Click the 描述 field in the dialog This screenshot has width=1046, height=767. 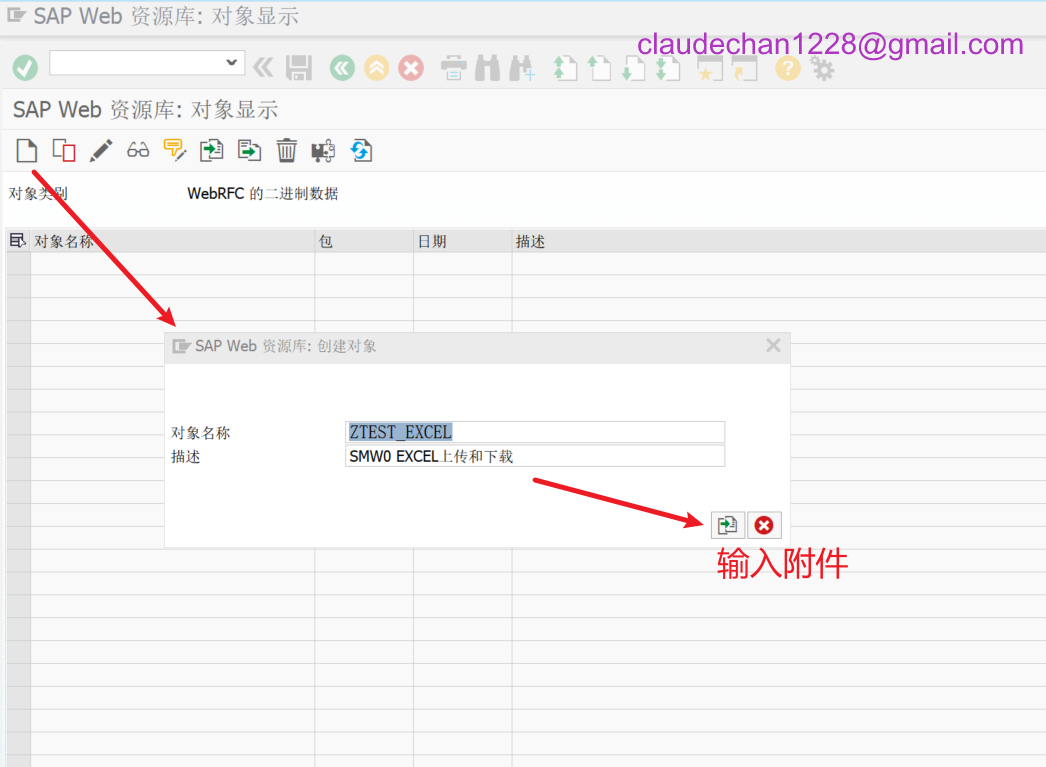coord(534,456)
